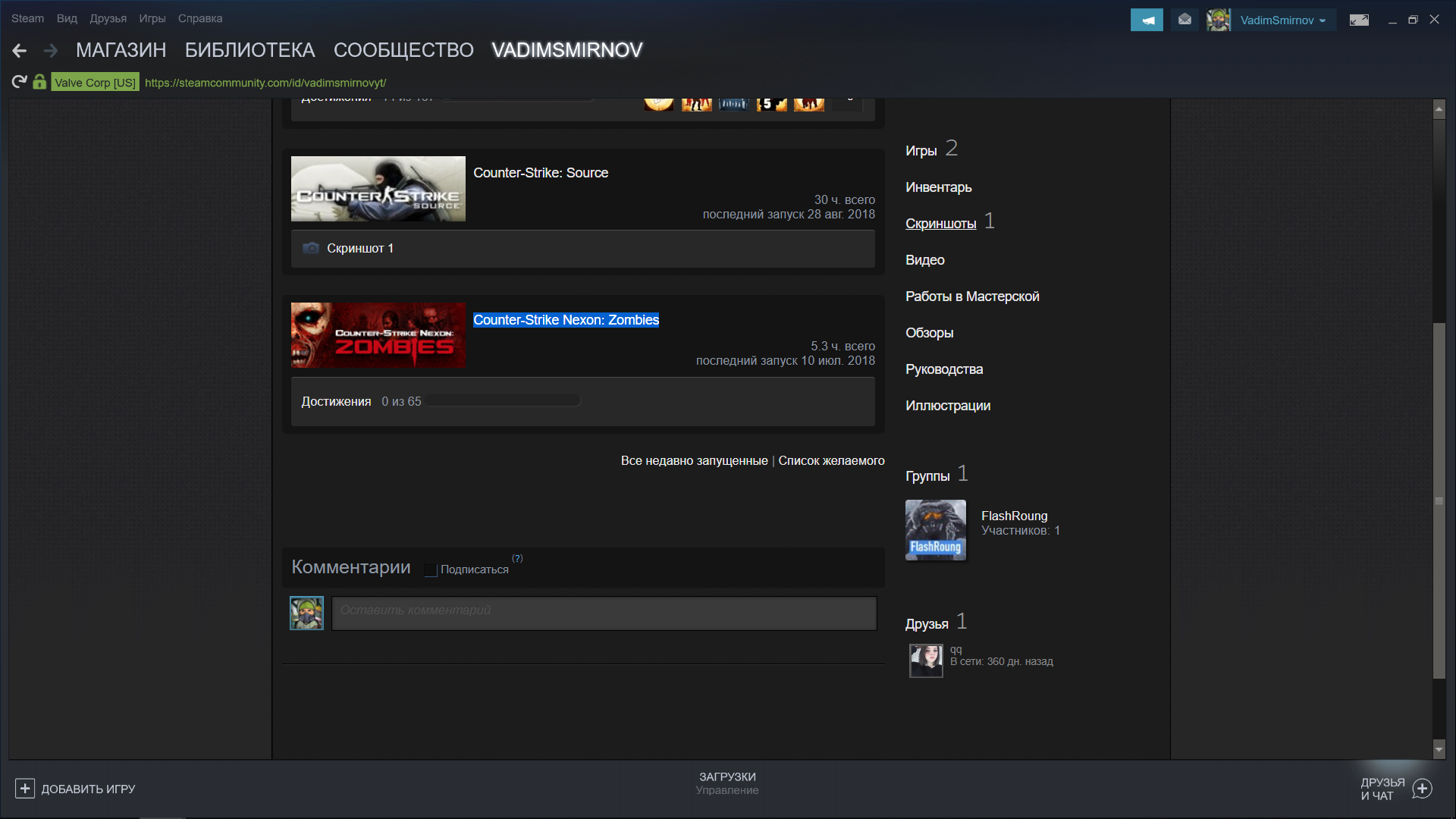Switch to the СООБЩЕСТВО tab

tap(403, 50)
